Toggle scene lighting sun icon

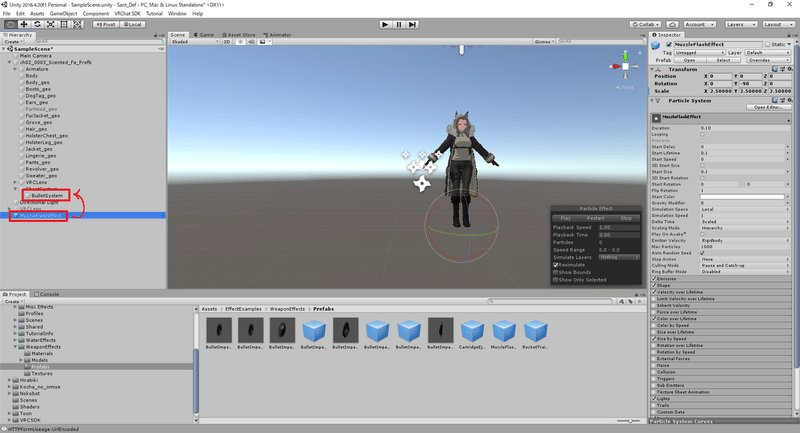tap(240, 42)
